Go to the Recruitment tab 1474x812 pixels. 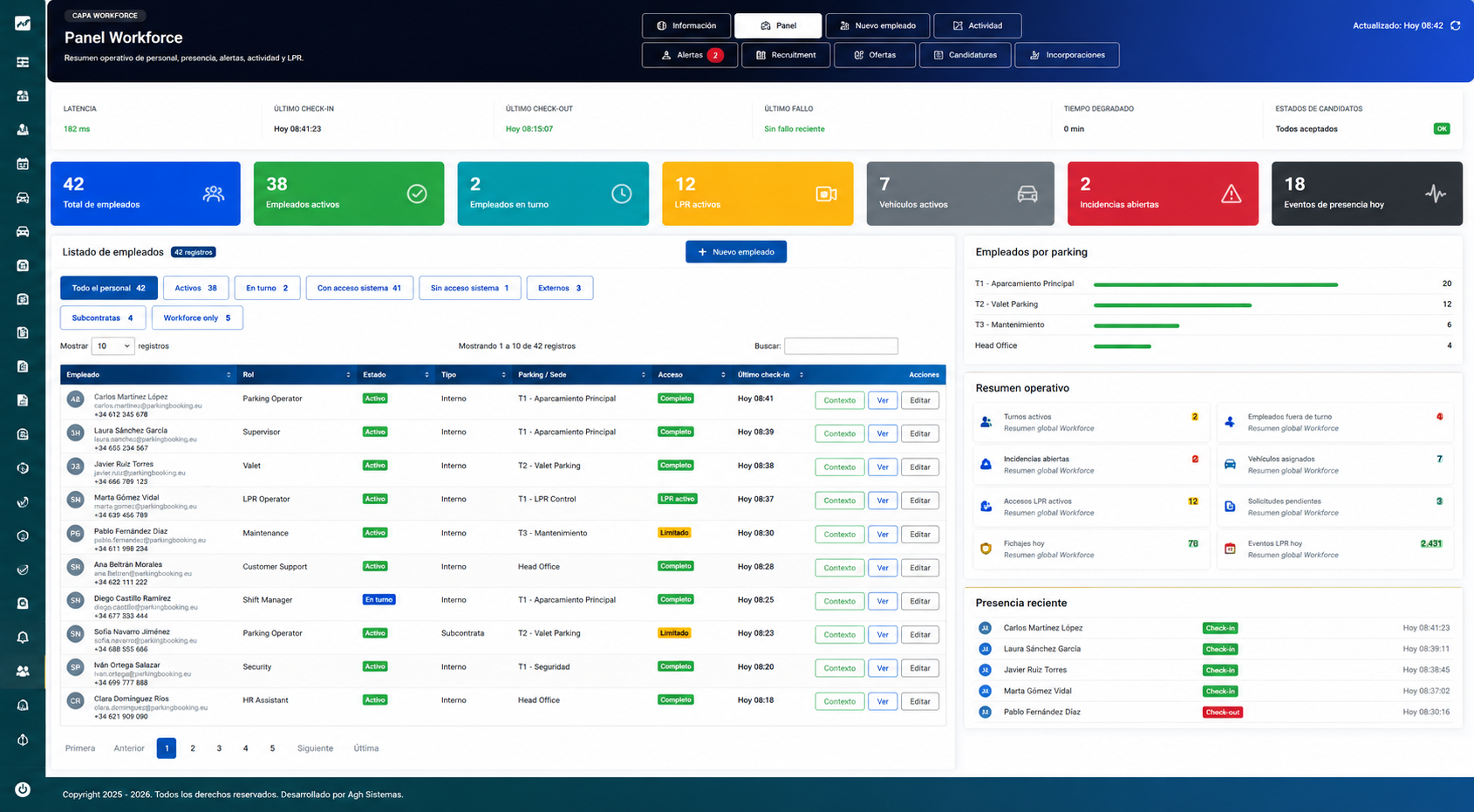click(x=786, y=55)
